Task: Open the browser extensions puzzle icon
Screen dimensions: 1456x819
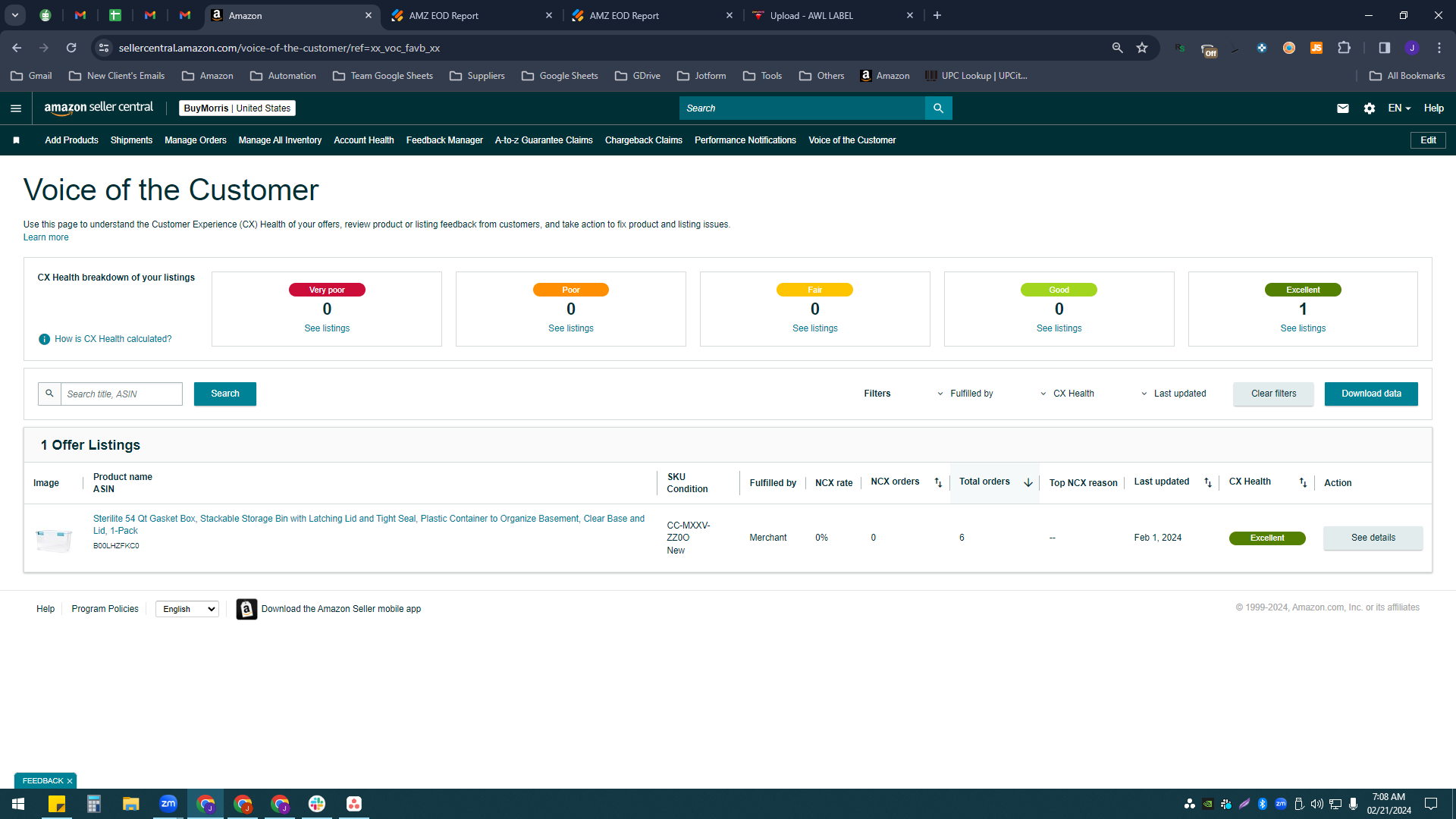Action: coord(1345,48)
